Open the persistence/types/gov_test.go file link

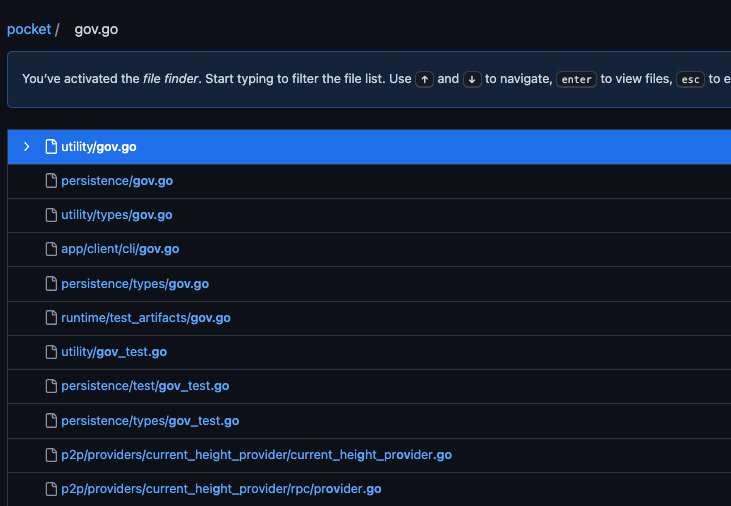coord(150,421)
